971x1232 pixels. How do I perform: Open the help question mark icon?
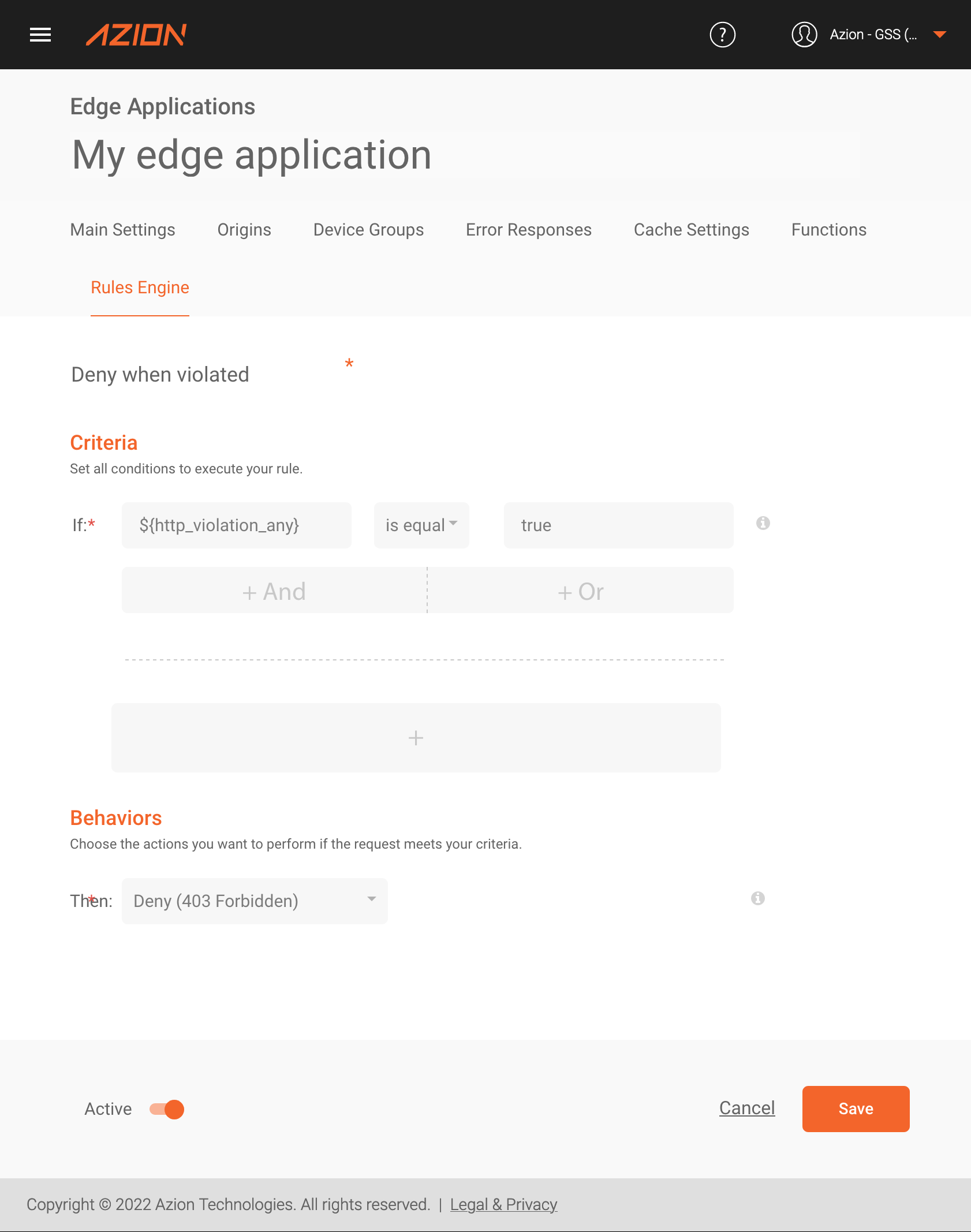[x=722, y=35]
